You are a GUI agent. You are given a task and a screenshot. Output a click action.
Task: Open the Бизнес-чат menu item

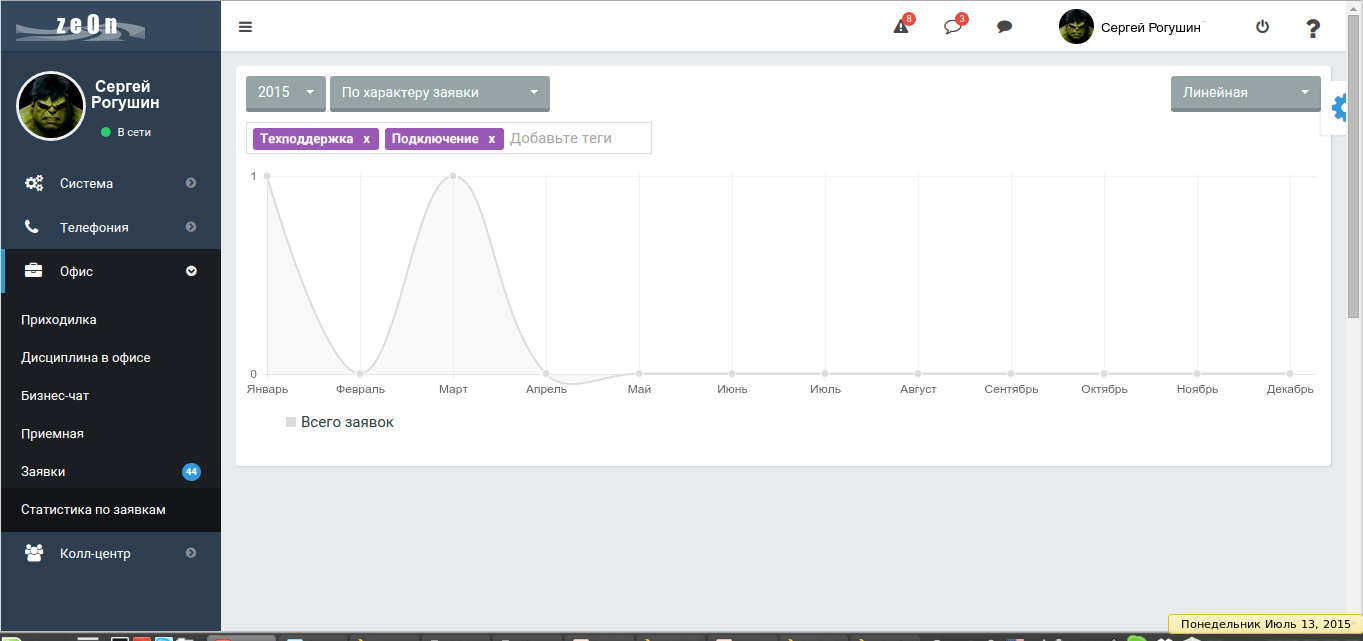tap(110, 396)
